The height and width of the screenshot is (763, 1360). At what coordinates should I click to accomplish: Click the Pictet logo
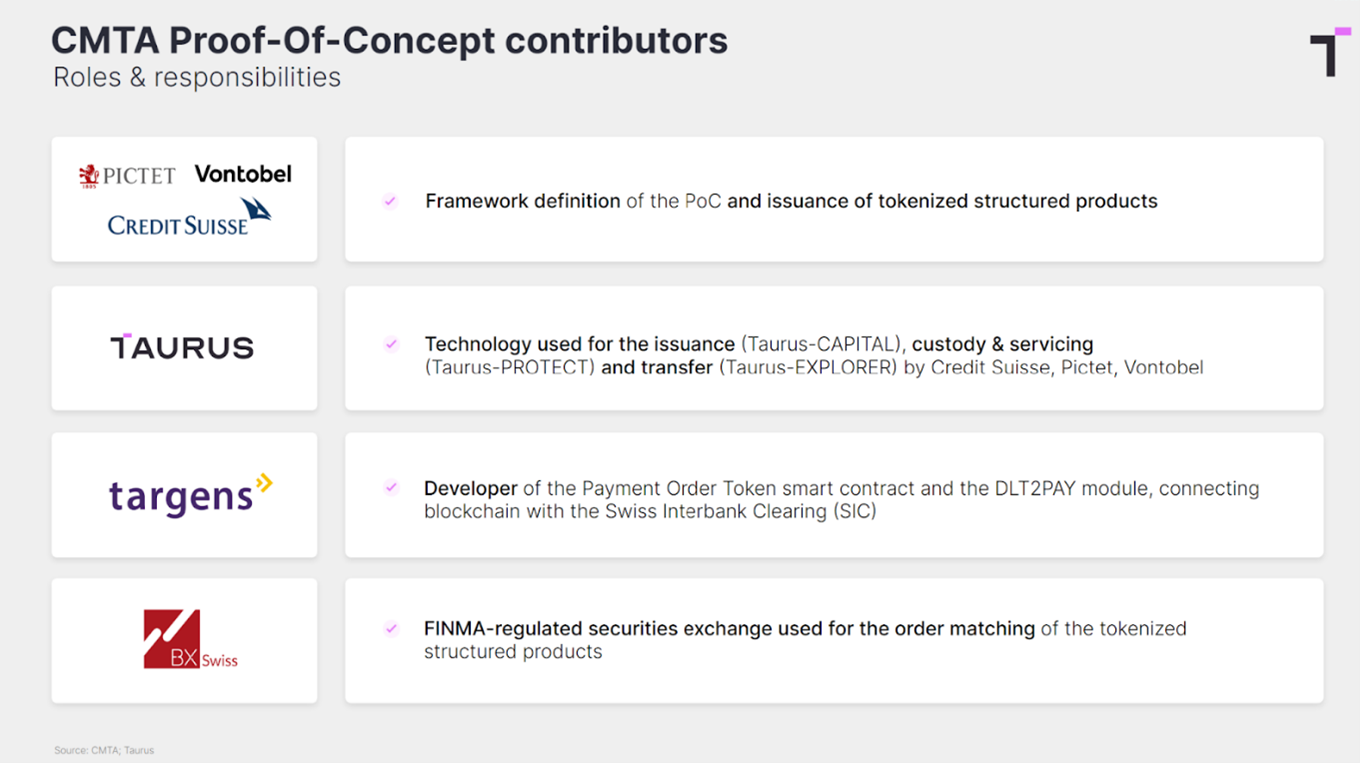[x=127, y=176]
